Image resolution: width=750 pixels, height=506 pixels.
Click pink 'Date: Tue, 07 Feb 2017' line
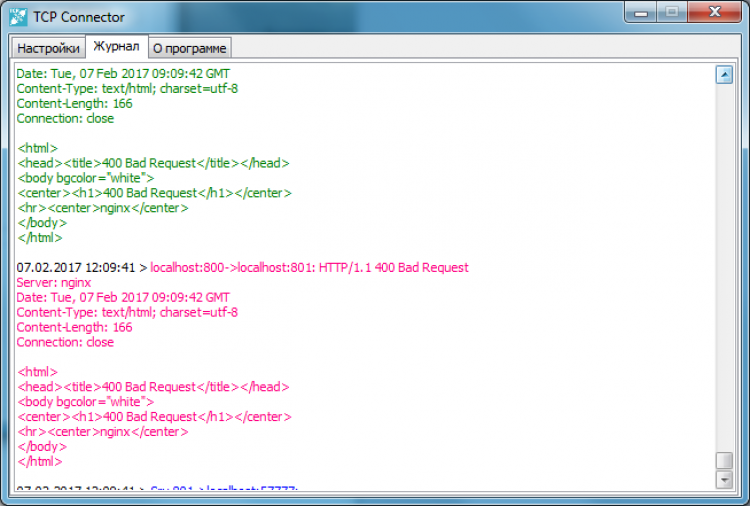[123, 297]
